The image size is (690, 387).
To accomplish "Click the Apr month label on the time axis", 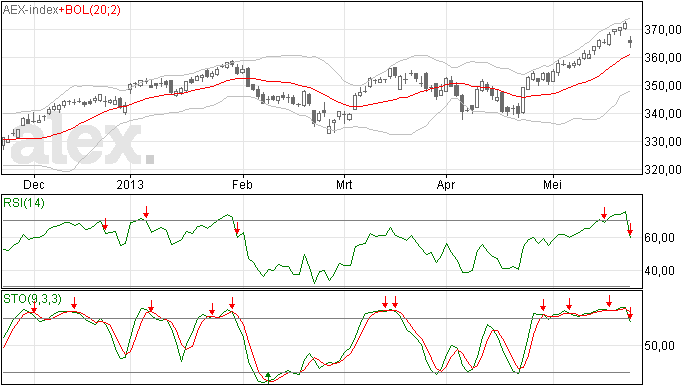I will (x=446, y=184).
